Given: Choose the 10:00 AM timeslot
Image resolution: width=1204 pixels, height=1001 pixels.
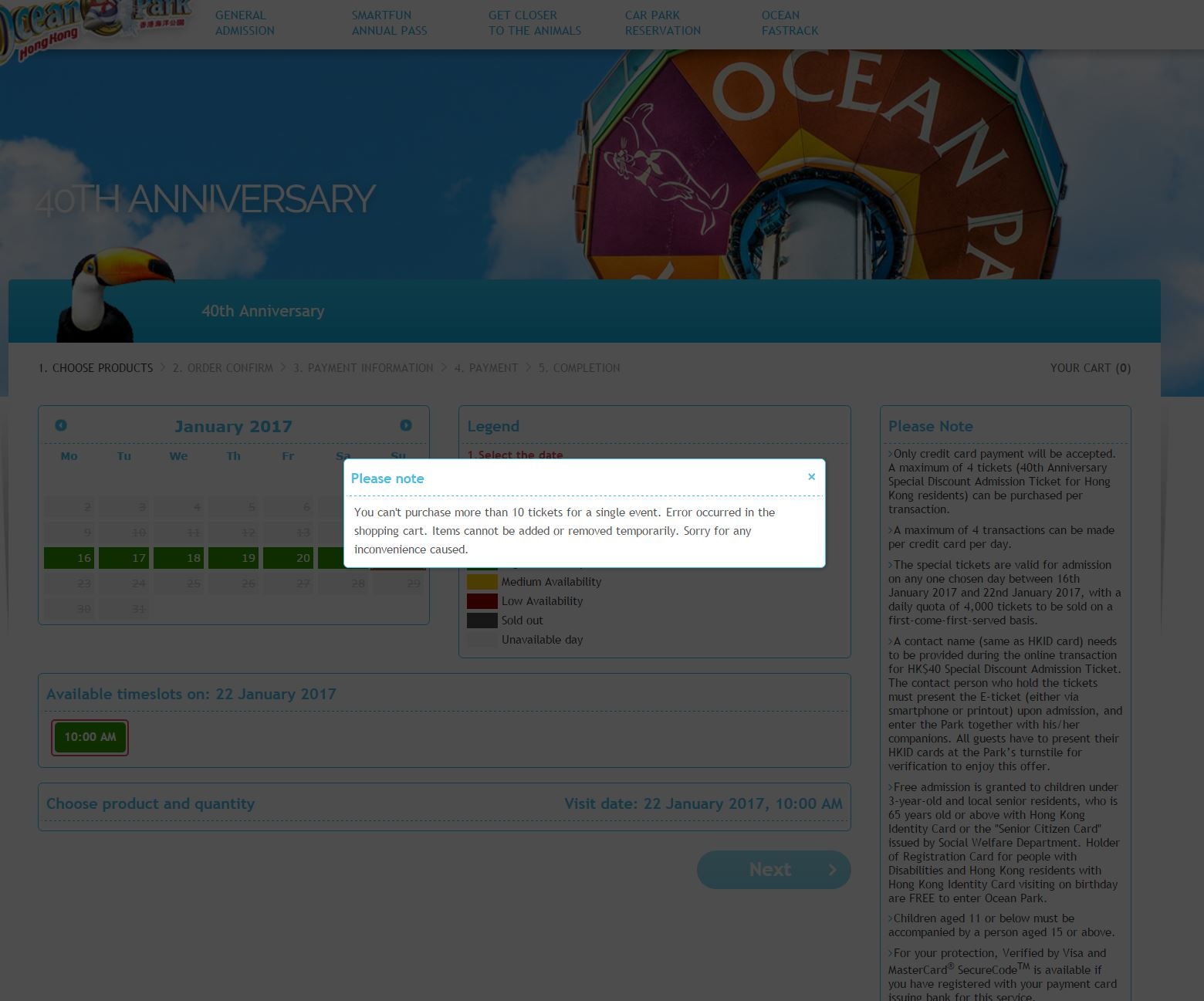Looking at the screenshot, I should (x=90, y=737).
